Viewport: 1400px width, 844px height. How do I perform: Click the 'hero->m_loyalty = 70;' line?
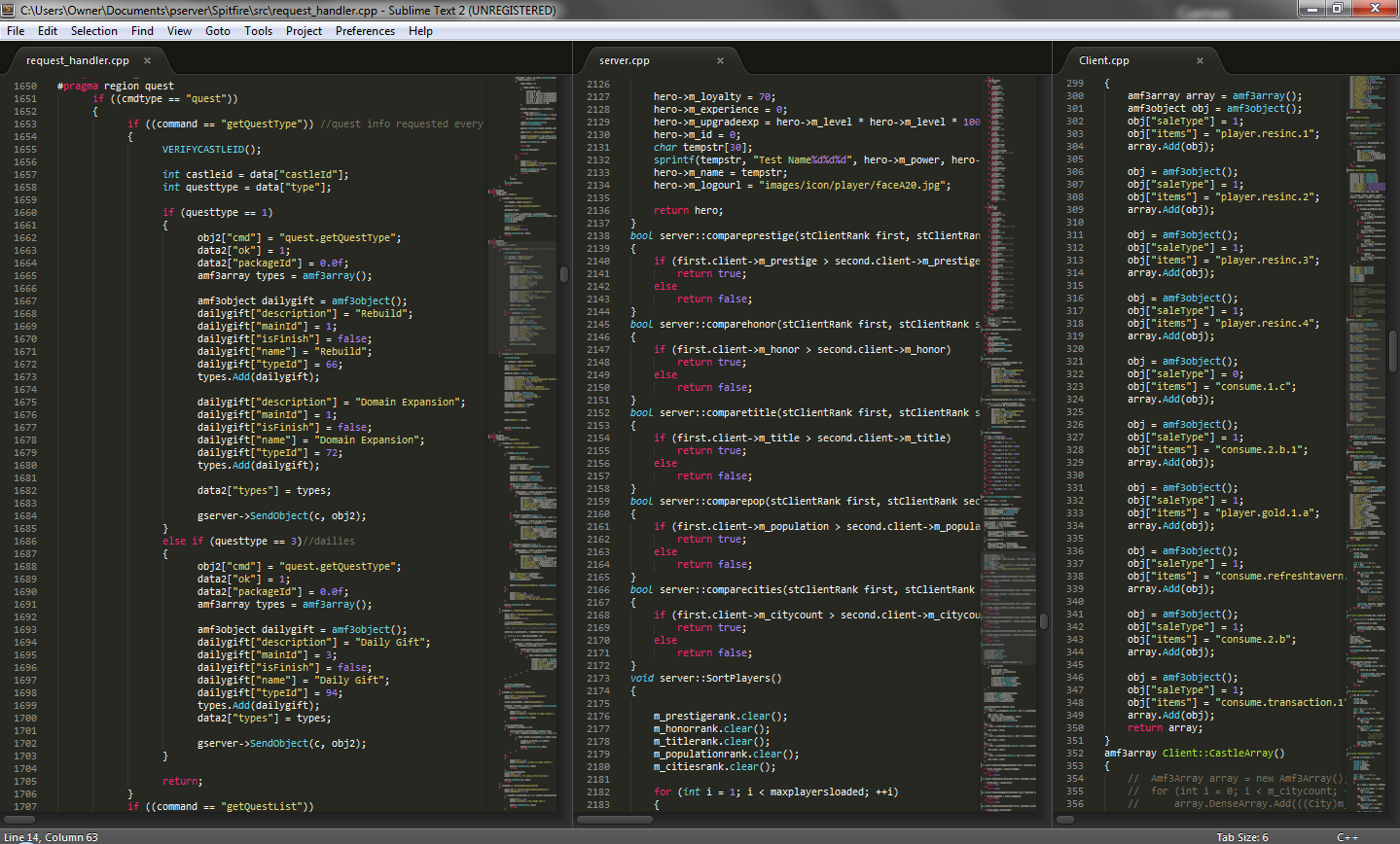[x=714, y=96]
